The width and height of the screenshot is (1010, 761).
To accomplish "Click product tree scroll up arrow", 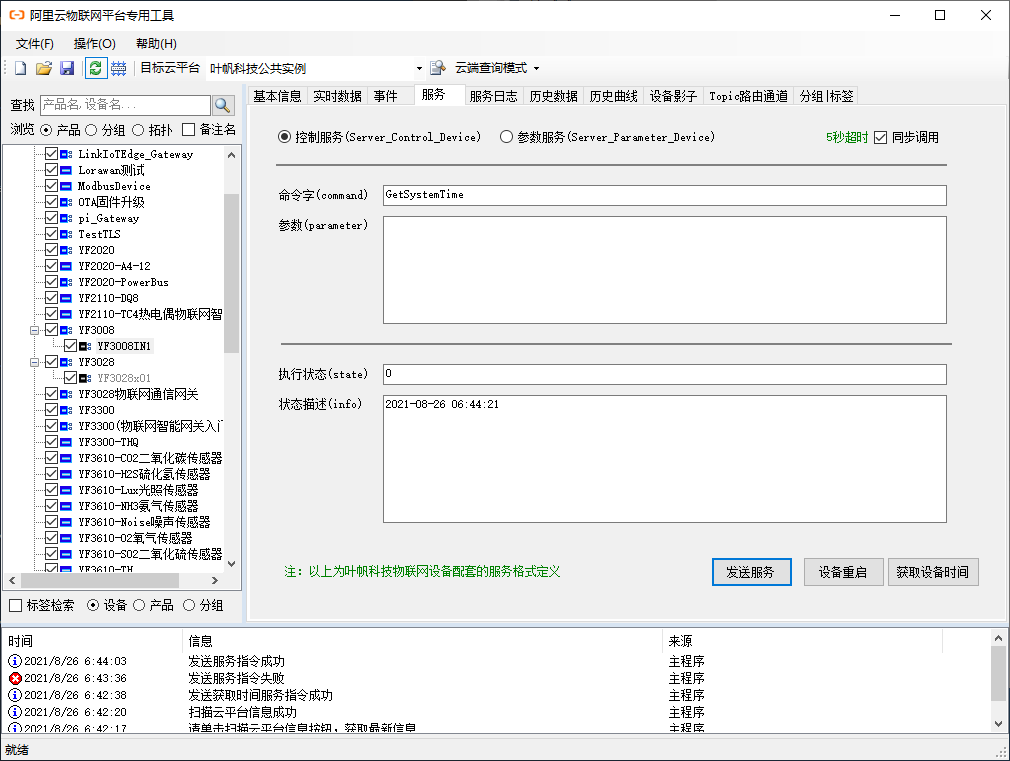I will click(x=232, y=155).
